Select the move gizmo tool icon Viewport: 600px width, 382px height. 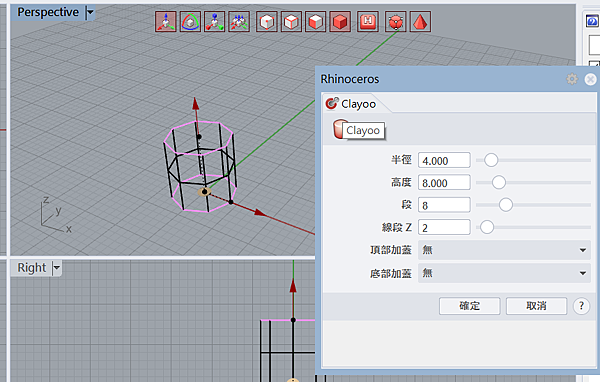pyautogui.click(x=166, y=21)
